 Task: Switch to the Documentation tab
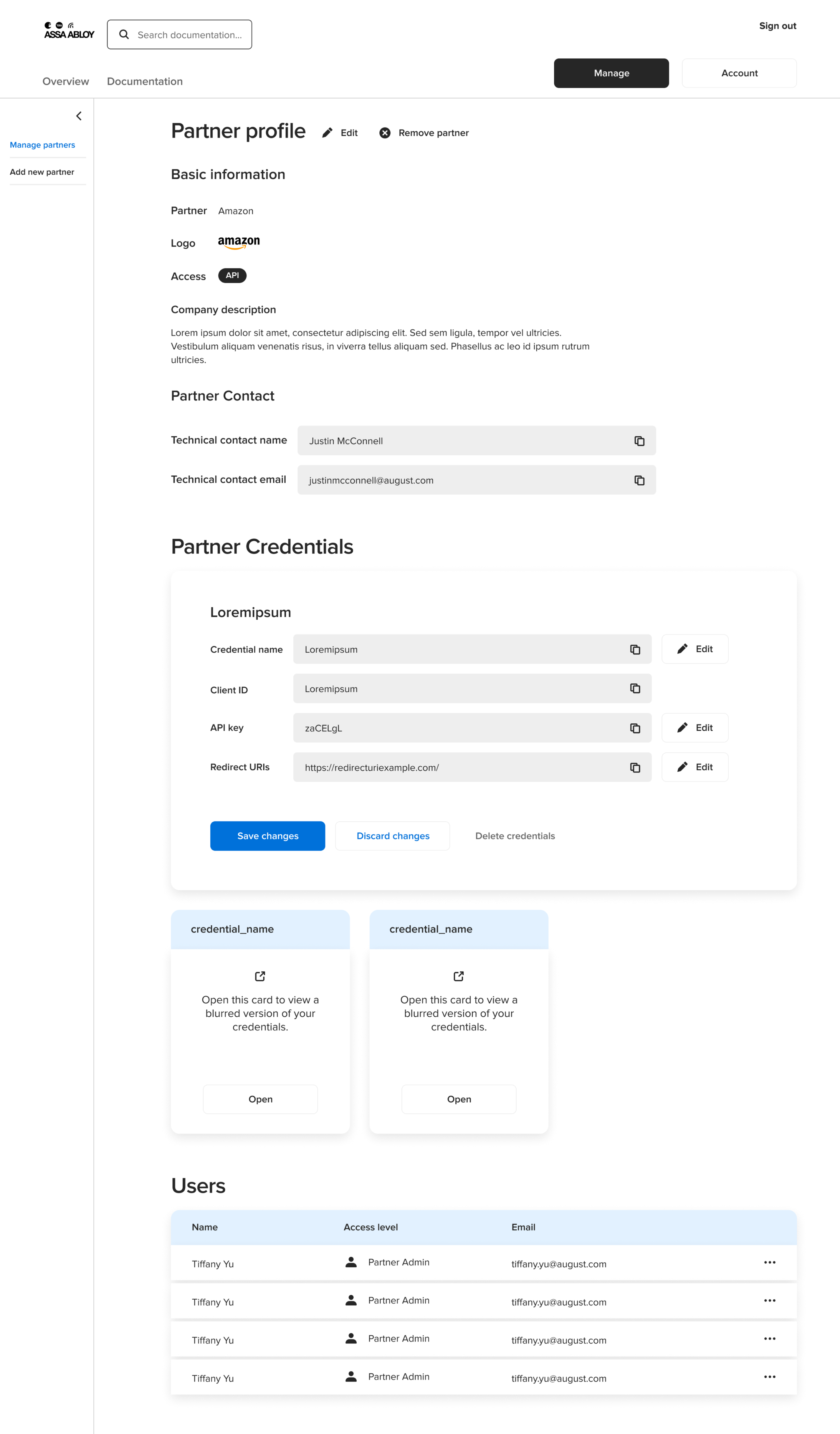(145, 81)
